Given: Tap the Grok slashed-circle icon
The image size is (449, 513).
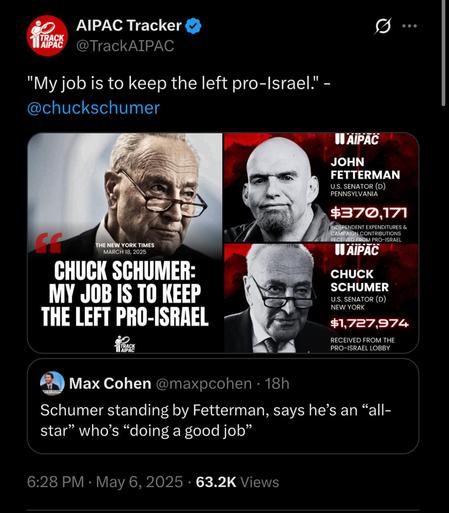Looking at the screenshot, I should [383, 26].
